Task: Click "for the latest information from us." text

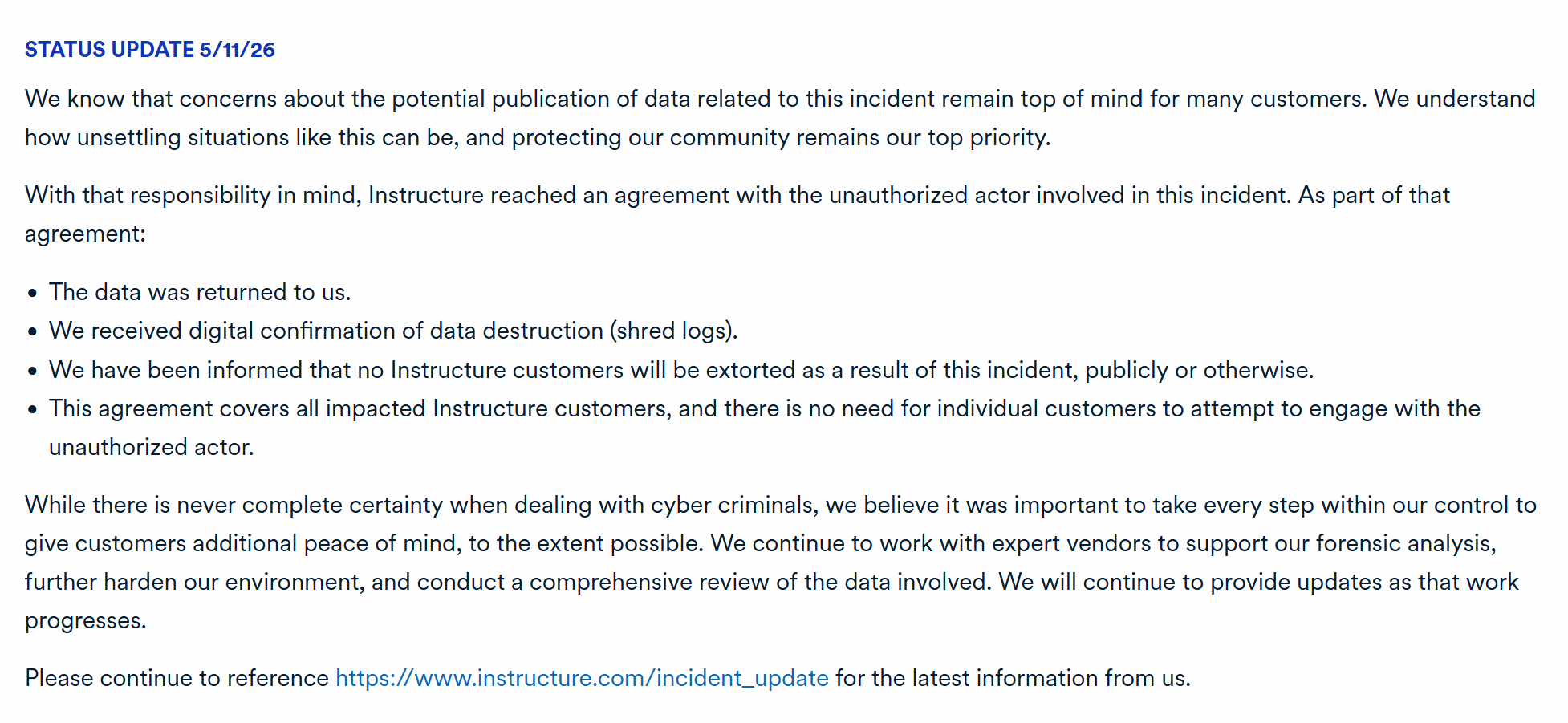Action: (1014, 678)
